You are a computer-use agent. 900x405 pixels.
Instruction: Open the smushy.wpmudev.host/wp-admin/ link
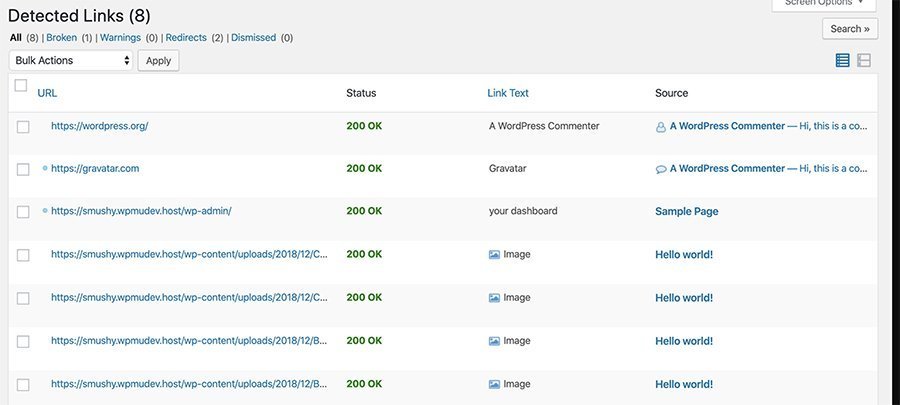pyautogui.click(x=141, y=211)
